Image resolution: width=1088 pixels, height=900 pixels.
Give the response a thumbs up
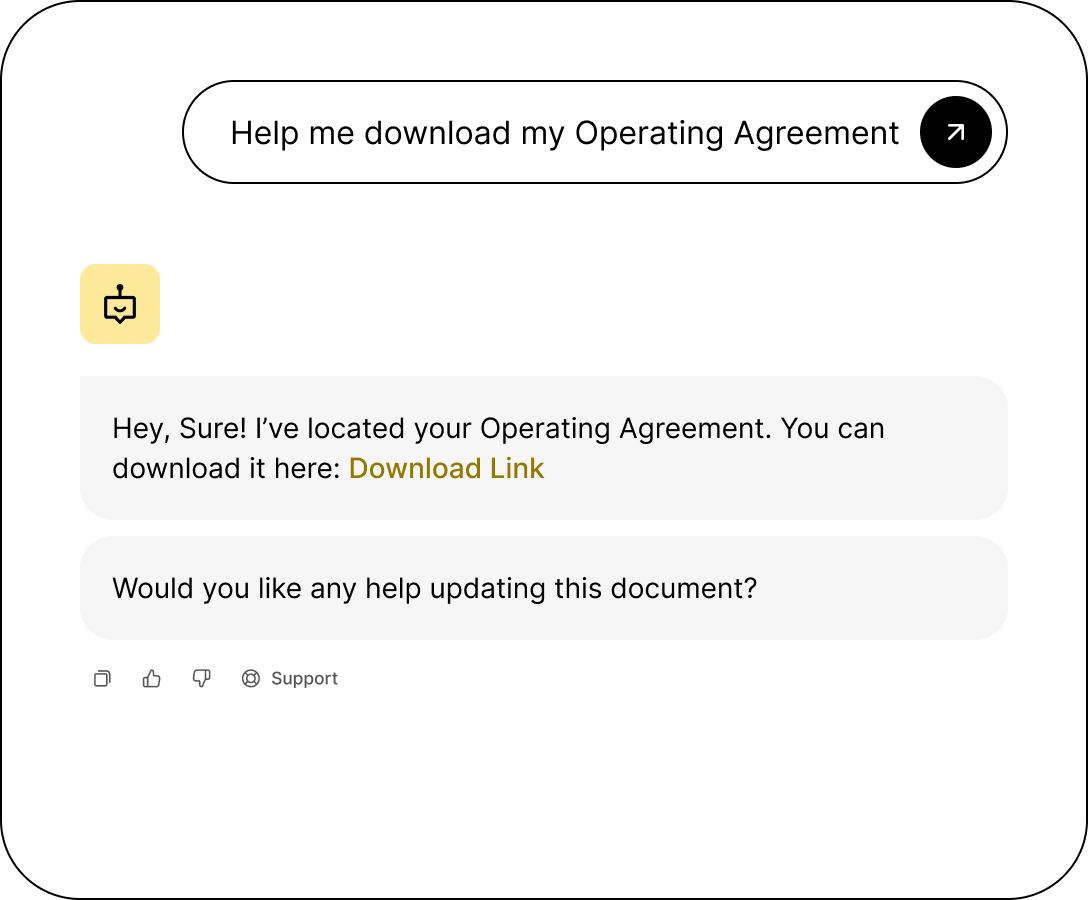point(152,679)
